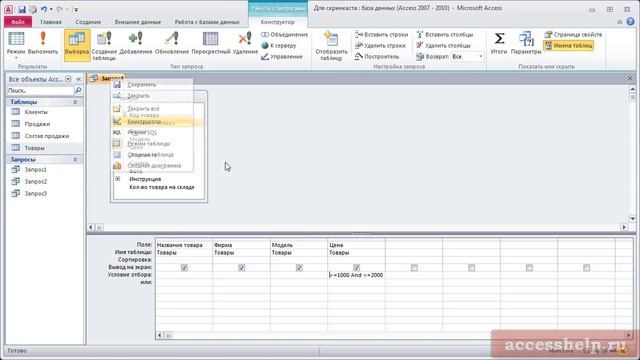Image resolution: width=640 pixels, height=360 pixels.
Task: Uncheck Вывод на экран for Цена
Action: tap(356, 268)
